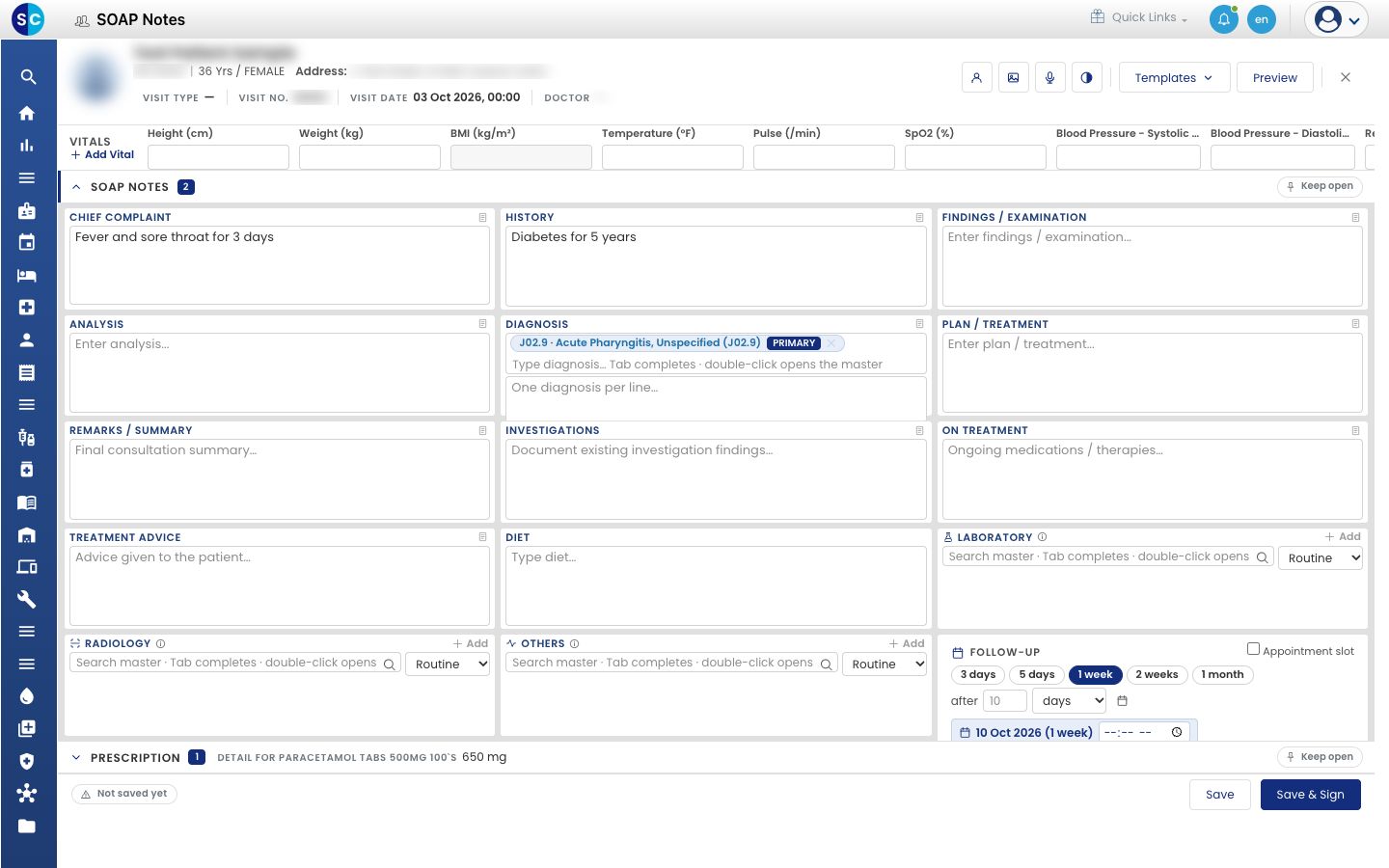Screen dimensions: 1389x868
Task: Open the folder icon in sidebar
Action: (x=27, y=826)
